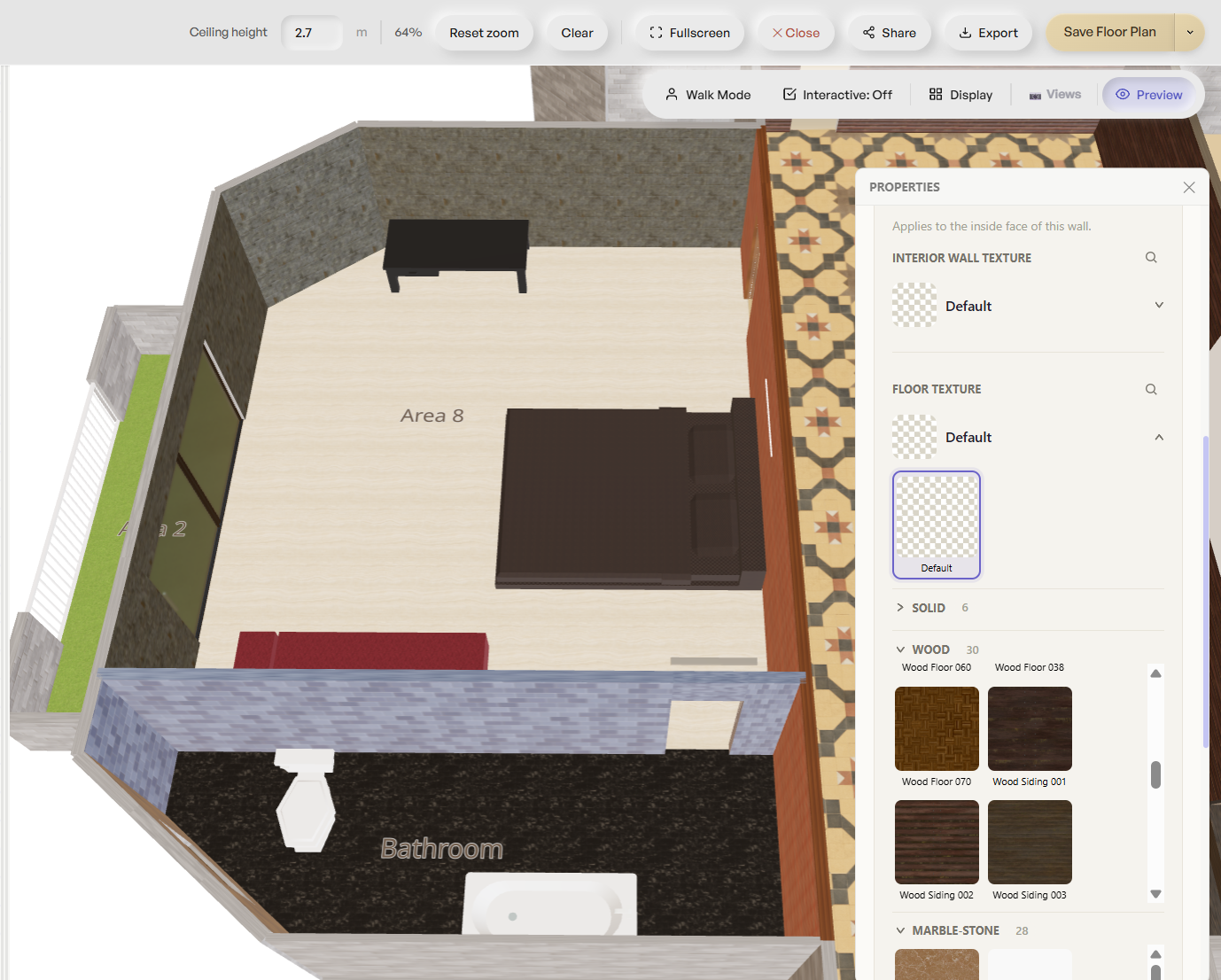Screen dimensions: 1221x980
Task: Close the Properties panel
Action: click(1189, 187)
